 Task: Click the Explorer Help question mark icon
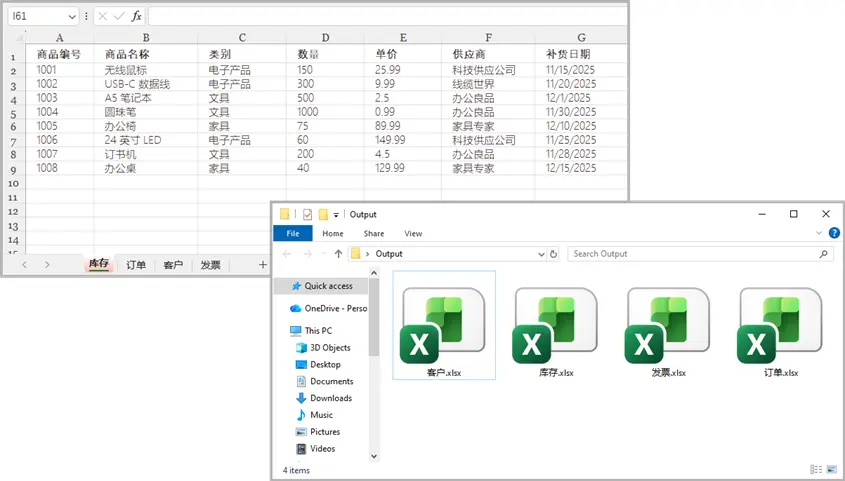point(834,233)
